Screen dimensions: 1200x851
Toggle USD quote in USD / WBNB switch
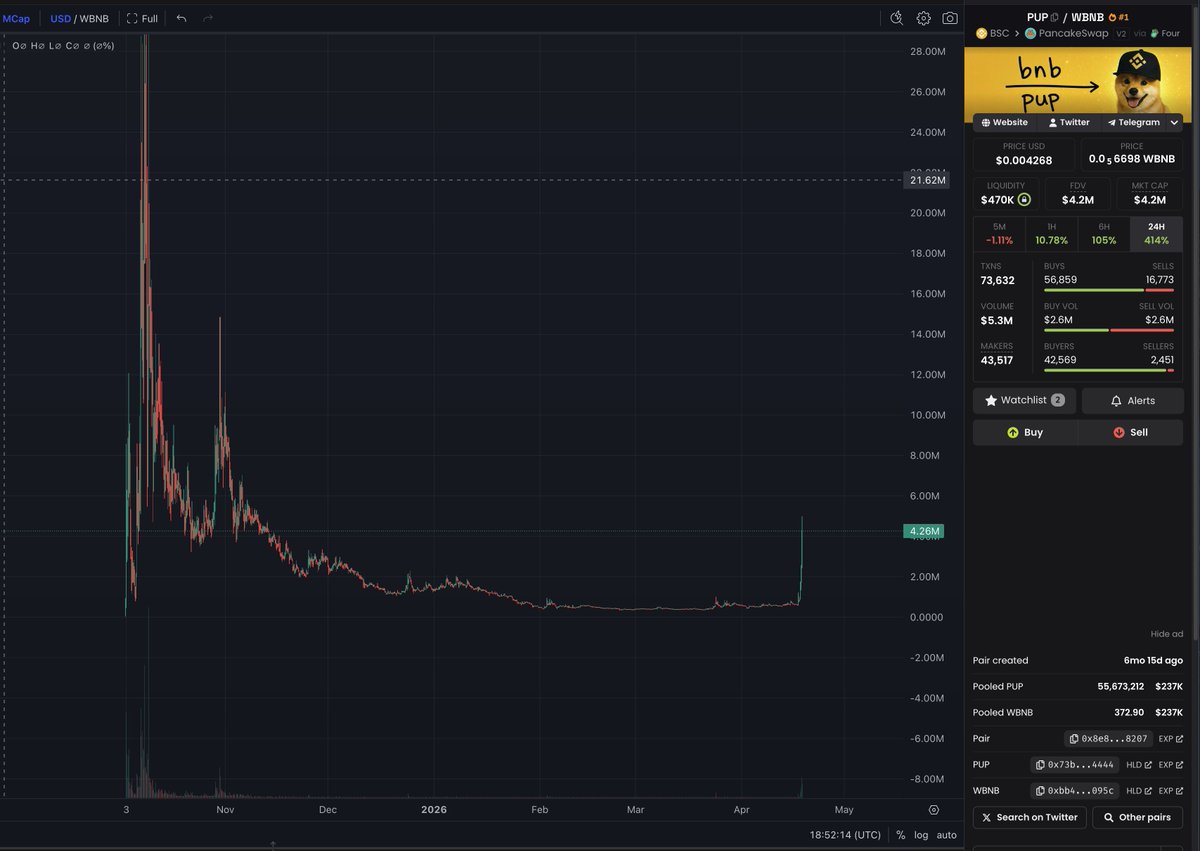[60, 18]
